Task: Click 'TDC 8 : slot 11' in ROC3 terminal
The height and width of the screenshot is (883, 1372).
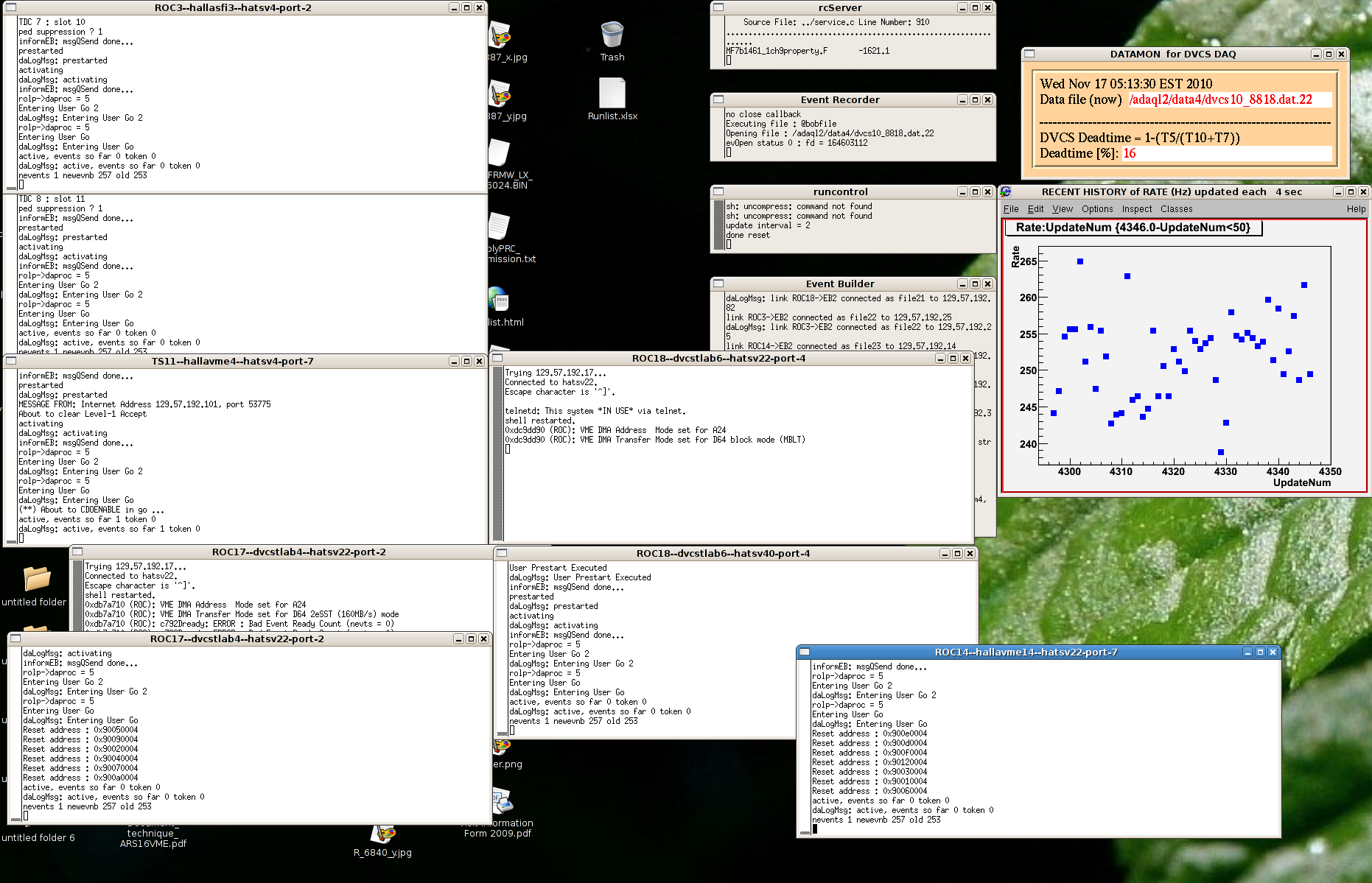Action: [52, 199]
